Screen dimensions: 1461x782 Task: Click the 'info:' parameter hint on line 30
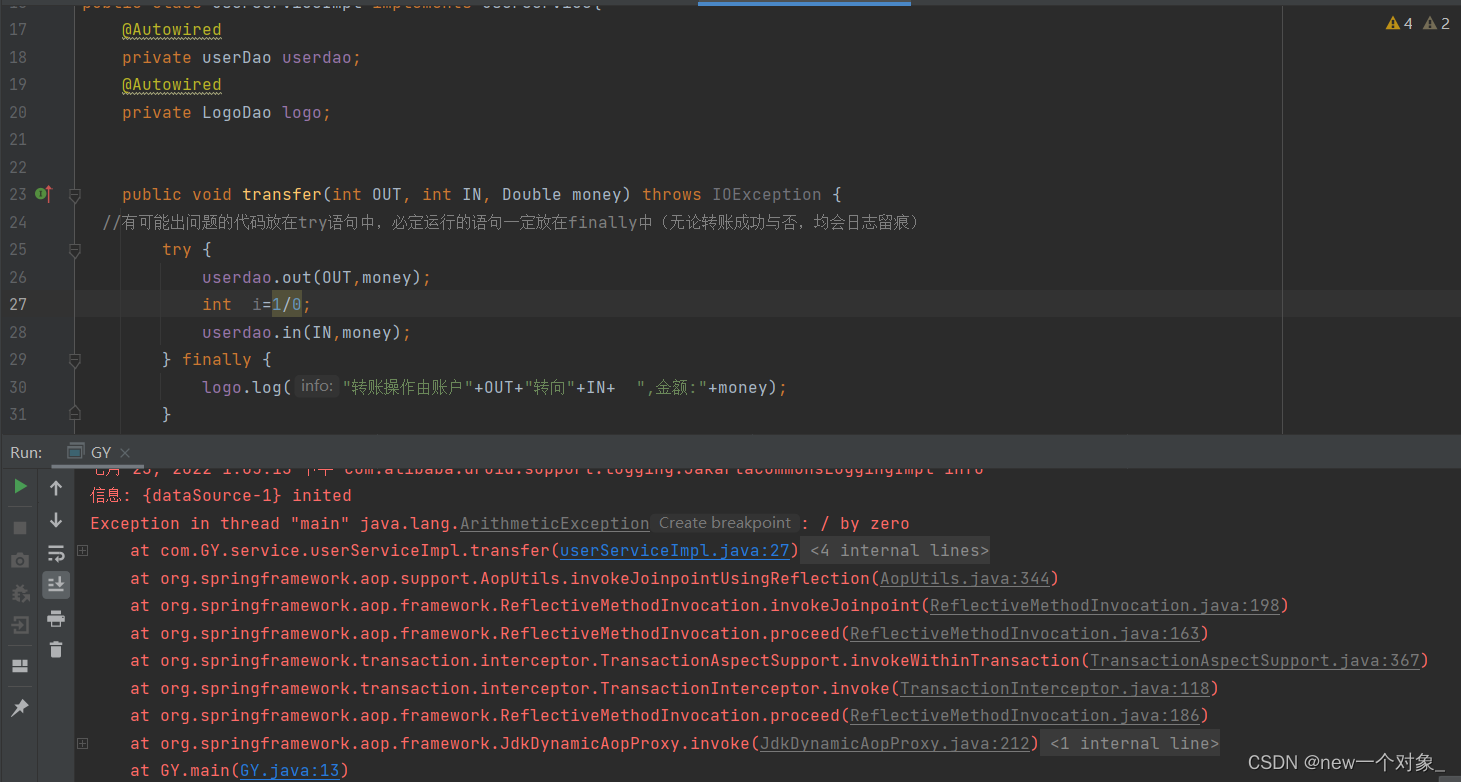pyautogui.click(x=317, y=386)
